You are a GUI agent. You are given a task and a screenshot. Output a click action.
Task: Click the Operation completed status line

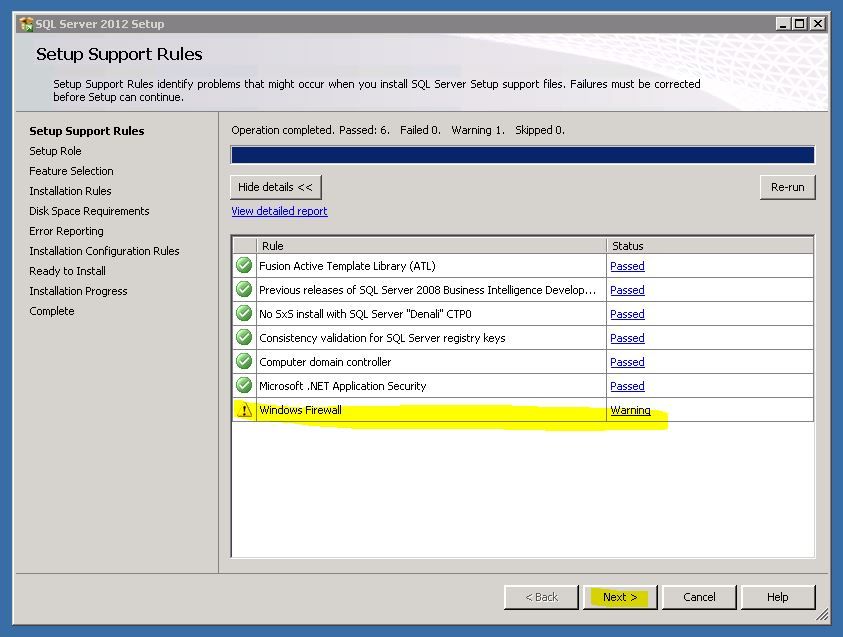coord(398,130)
